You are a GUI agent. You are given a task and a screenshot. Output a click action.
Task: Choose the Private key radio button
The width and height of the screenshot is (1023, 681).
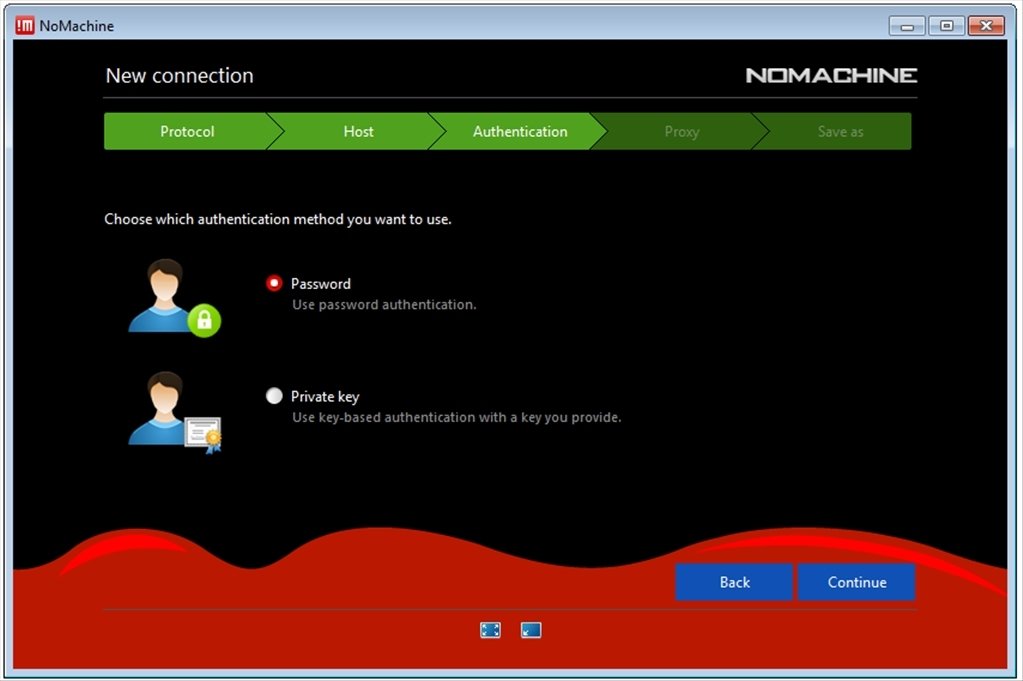tap(274, 396)
